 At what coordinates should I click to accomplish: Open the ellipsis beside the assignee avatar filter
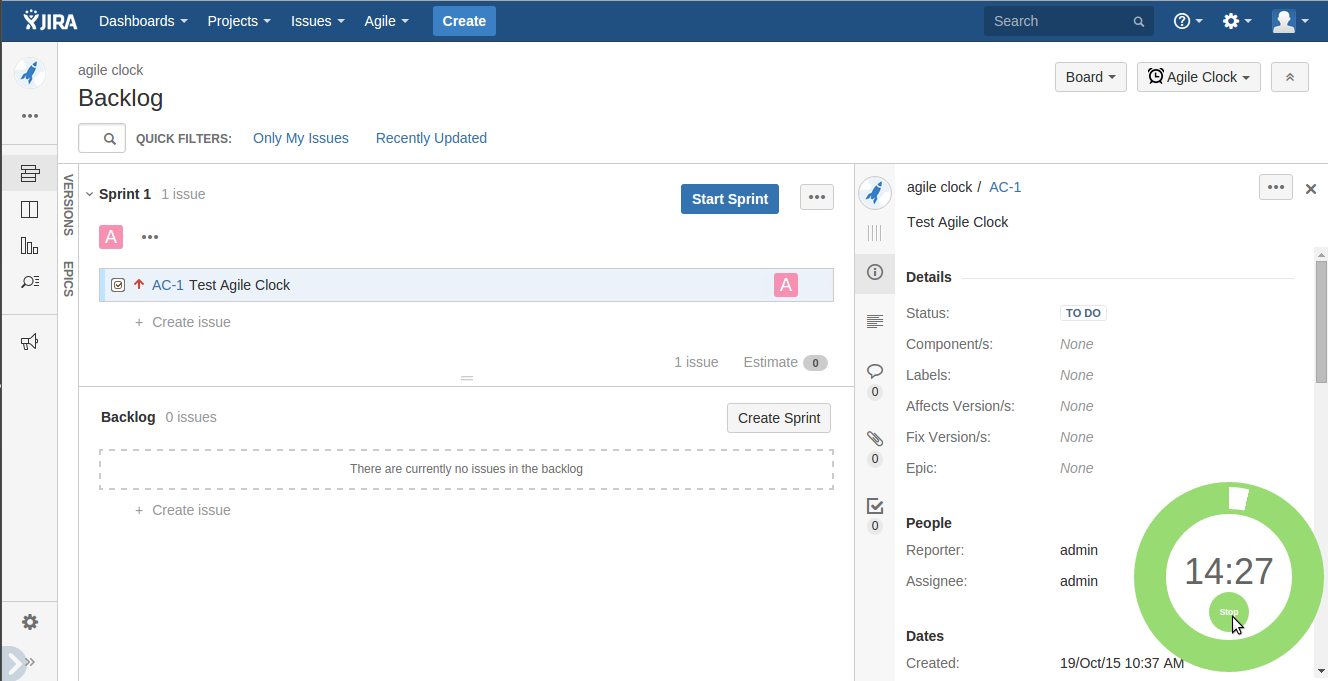click(150, 237)
